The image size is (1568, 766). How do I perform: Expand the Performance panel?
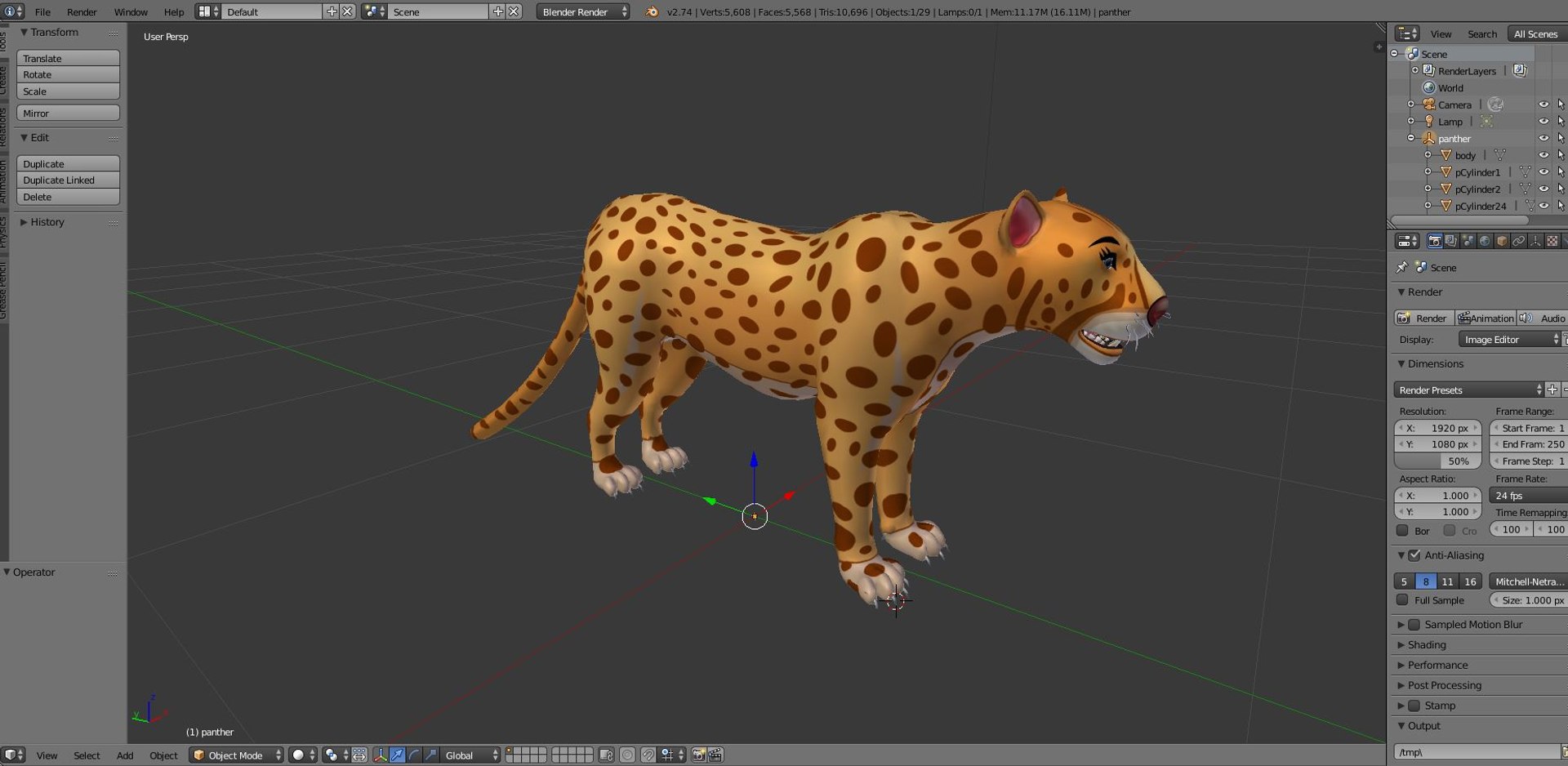(1437, 666)
